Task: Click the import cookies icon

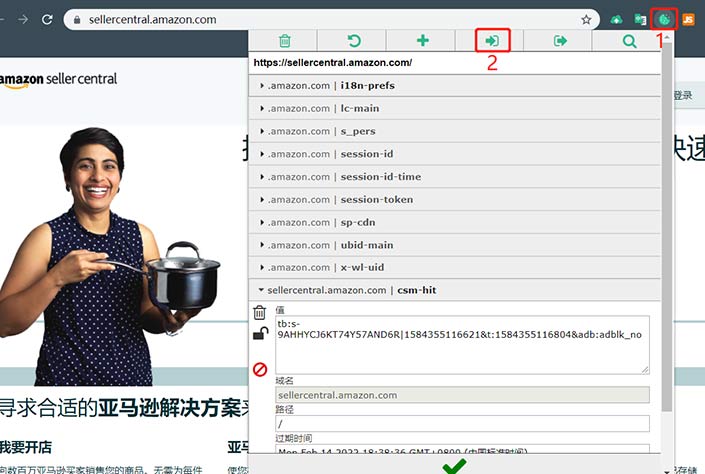Action: pyautogui.click(x=492, y=41)
